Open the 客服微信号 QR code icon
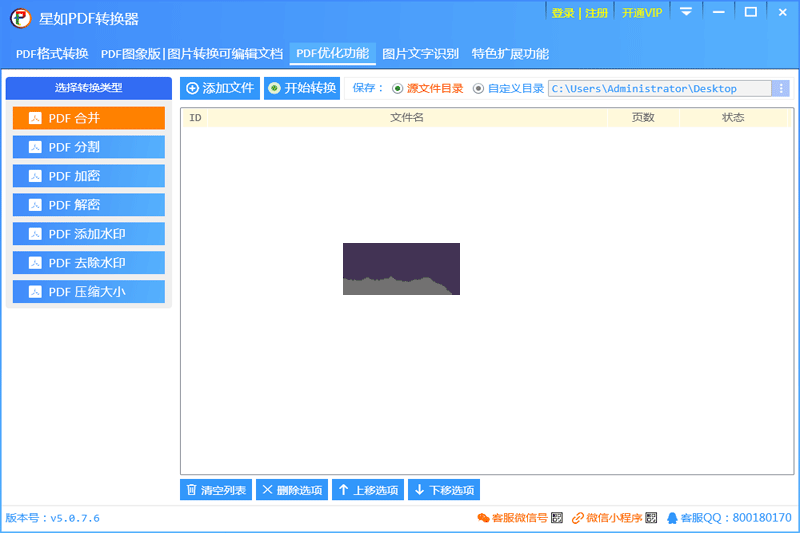This screenshot has height=533, width=800. click(557, 518)
